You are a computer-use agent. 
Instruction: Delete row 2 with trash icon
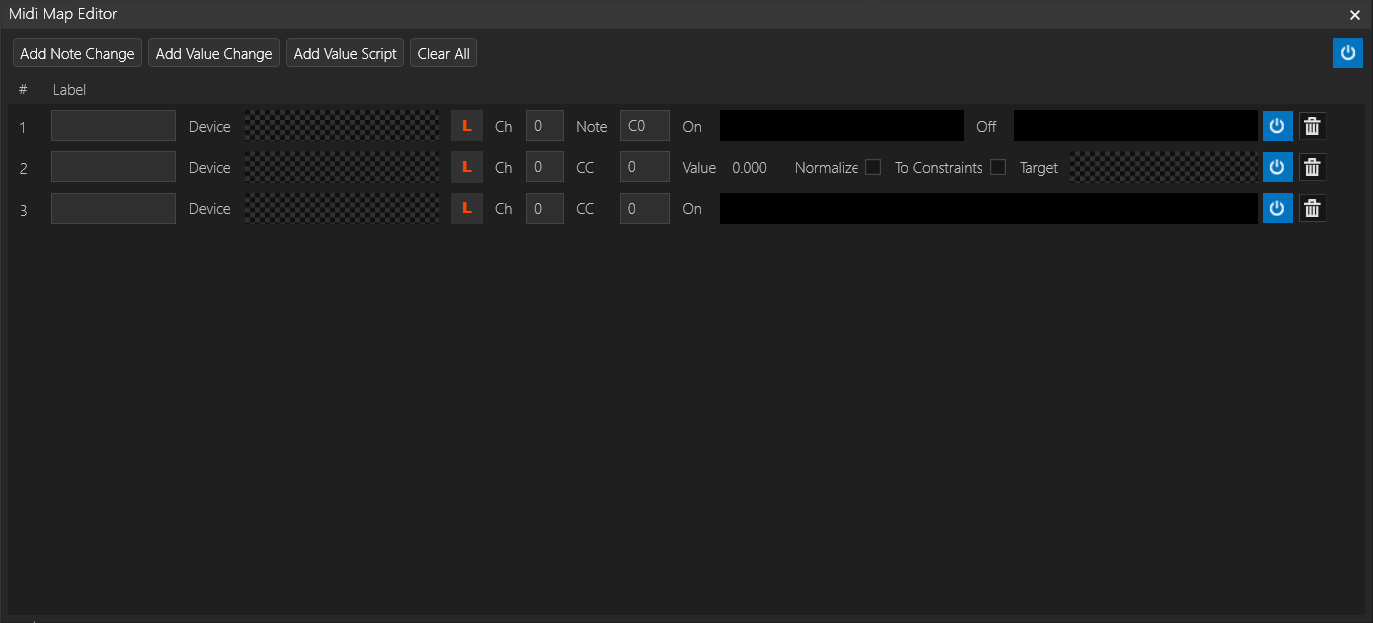click(x=1313, y=167)
